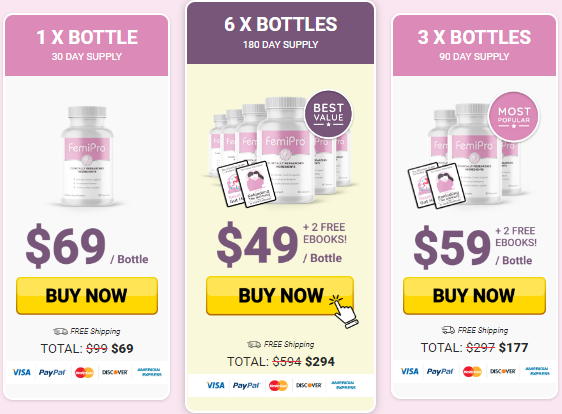Click the $49 per bottle price

pos(257,244)
